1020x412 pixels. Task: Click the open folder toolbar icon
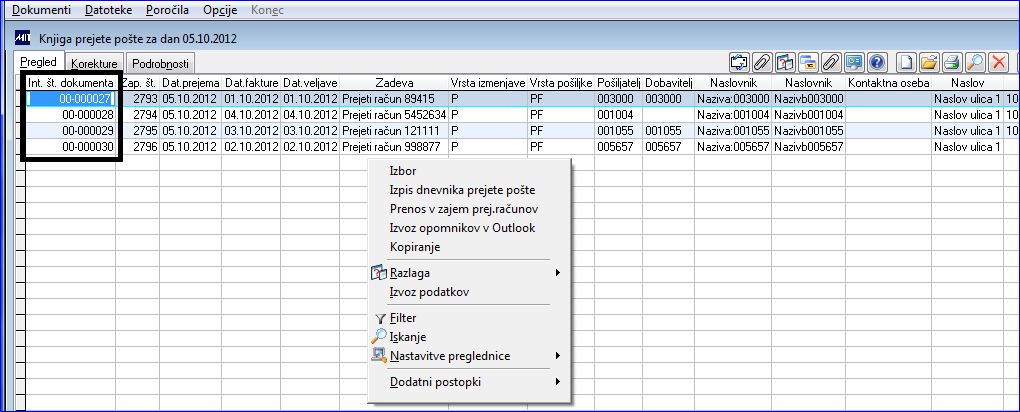coord(929,62)
